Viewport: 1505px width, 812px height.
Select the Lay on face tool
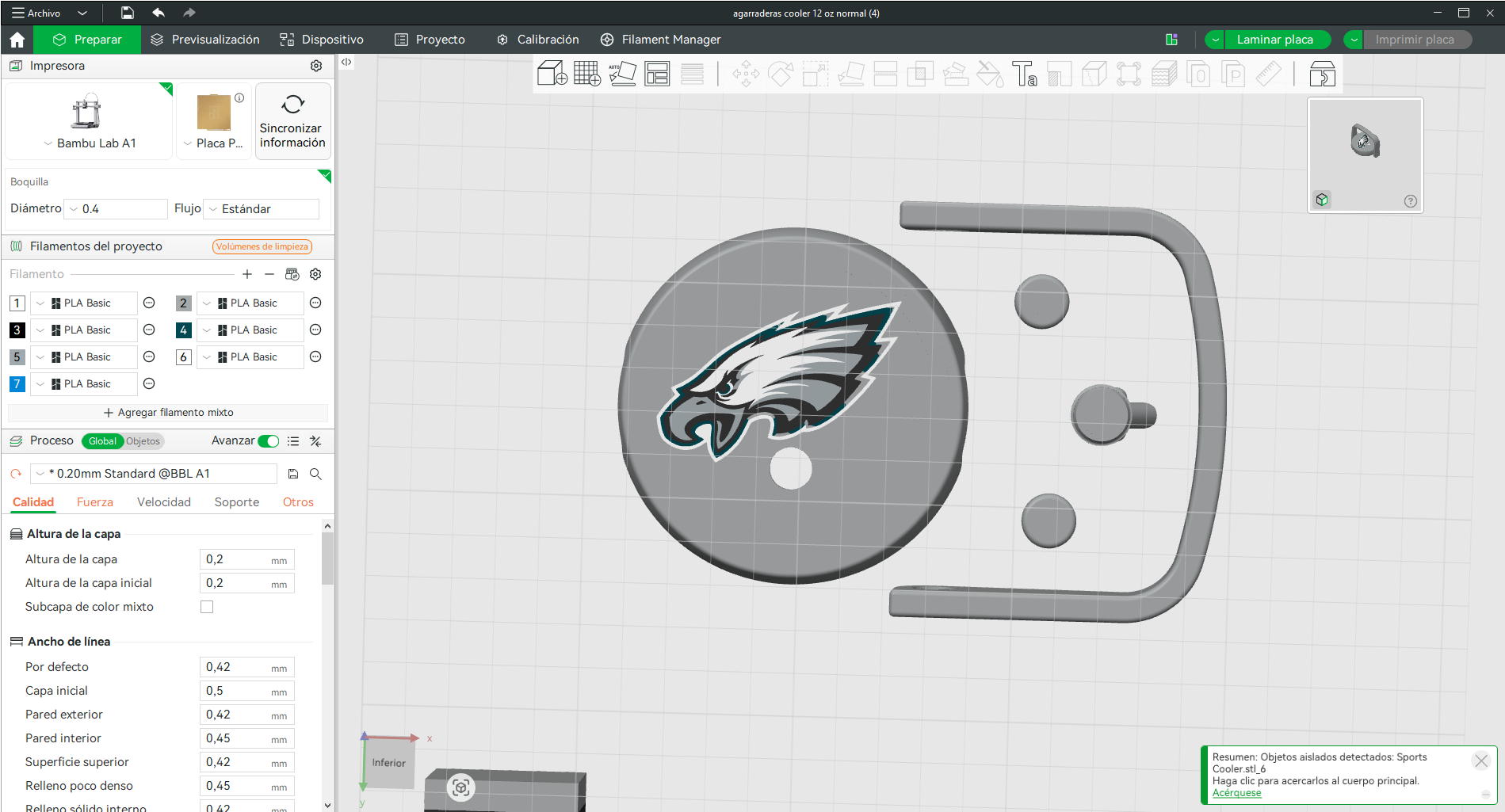850,74
